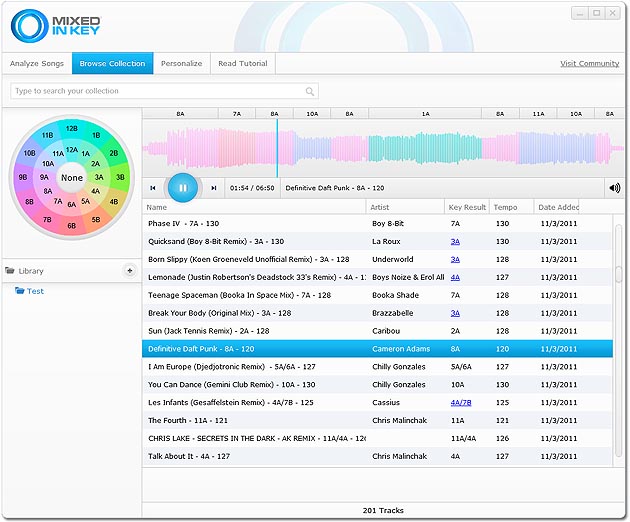Click None at the wheel center
Screen dimensions: 630x522
coord(72,178)
